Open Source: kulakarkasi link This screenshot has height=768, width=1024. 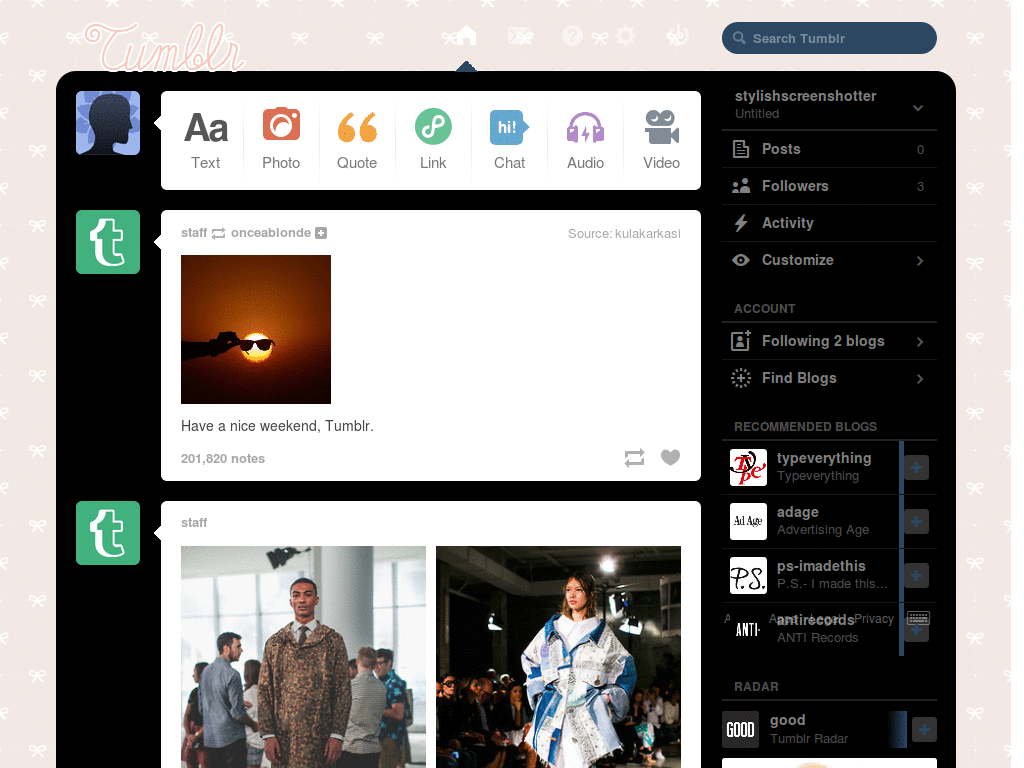pyautogui.click(x=624, y=234)
